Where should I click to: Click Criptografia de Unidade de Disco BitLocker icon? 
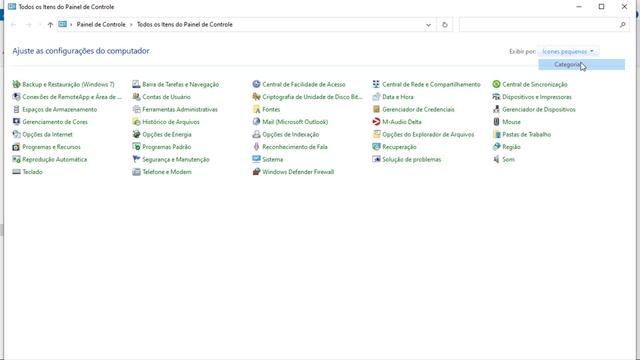click(256, 97)
